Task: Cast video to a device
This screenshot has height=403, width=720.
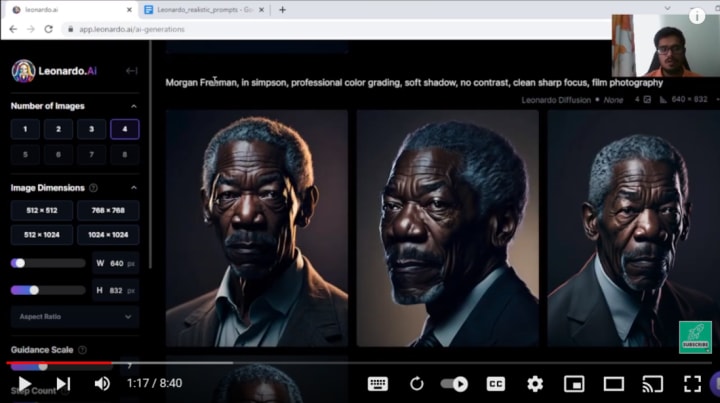Action: click(652, 384)
